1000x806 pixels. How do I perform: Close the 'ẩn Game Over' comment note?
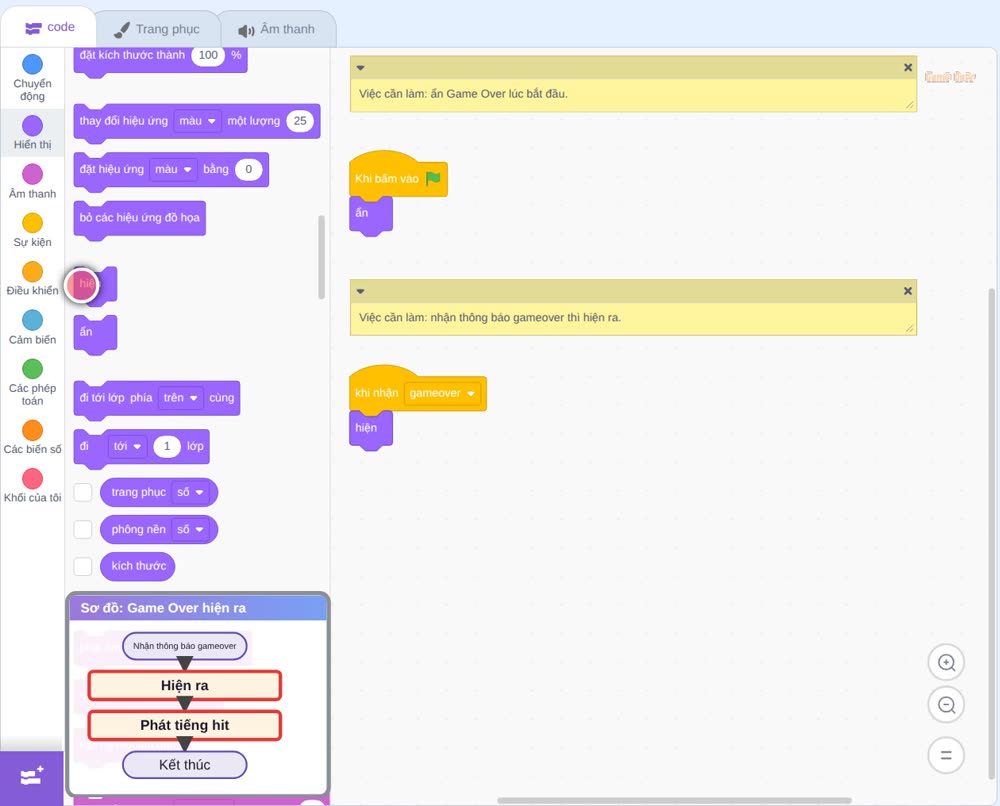908,68
